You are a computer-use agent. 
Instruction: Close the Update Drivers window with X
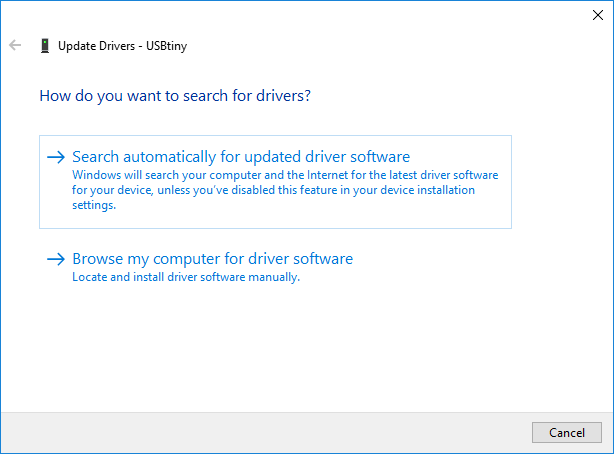597,15
